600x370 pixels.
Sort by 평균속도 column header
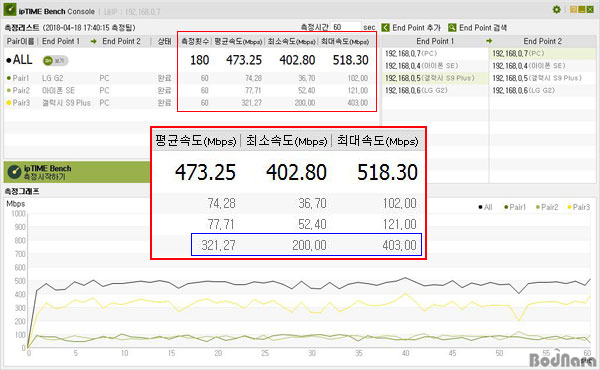238,41
